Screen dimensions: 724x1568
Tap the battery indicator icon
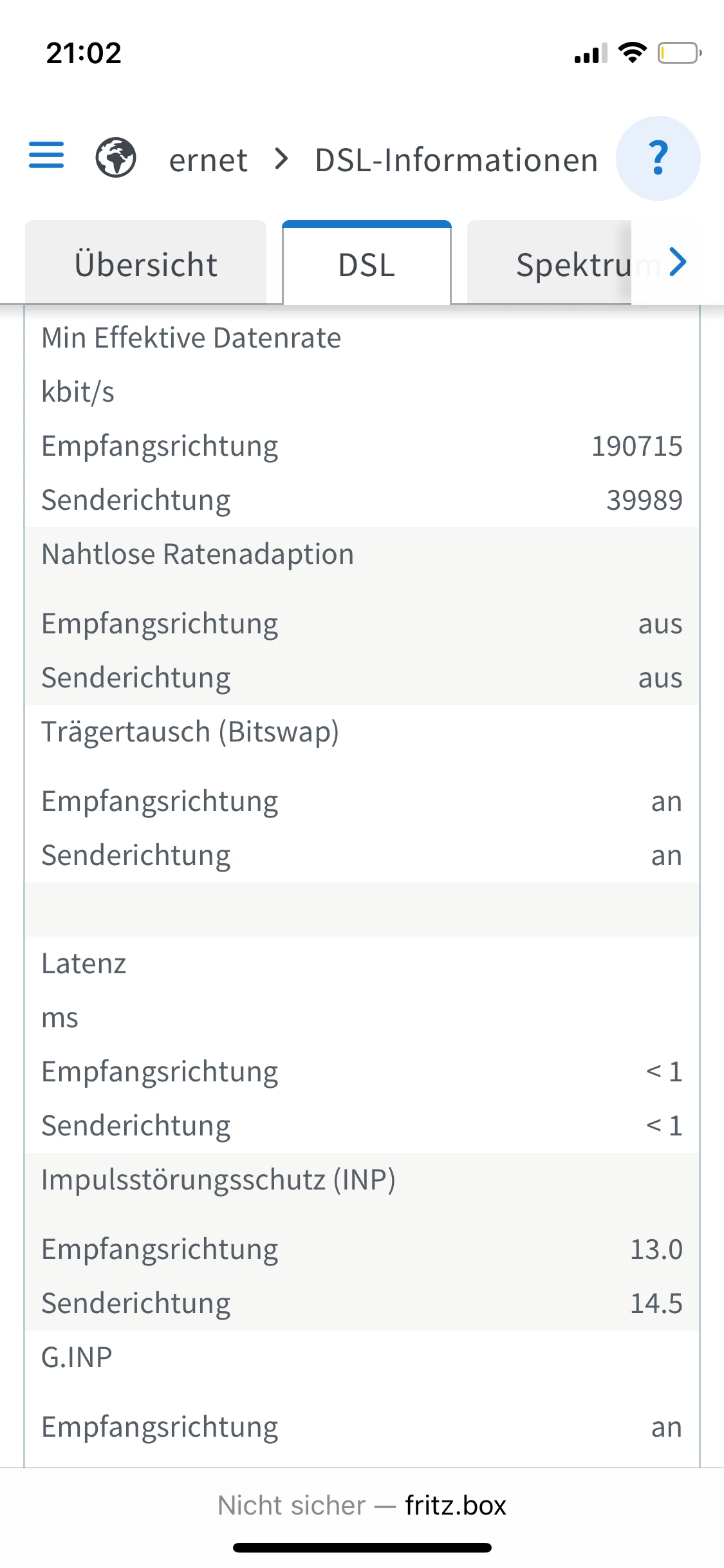(x=679, y=53)
